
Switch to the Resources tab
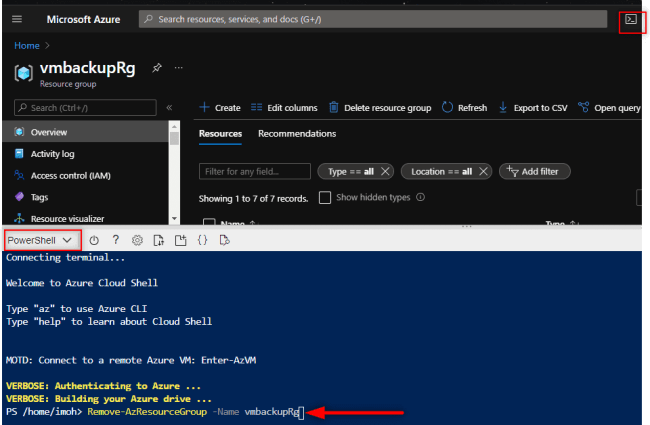220,134
